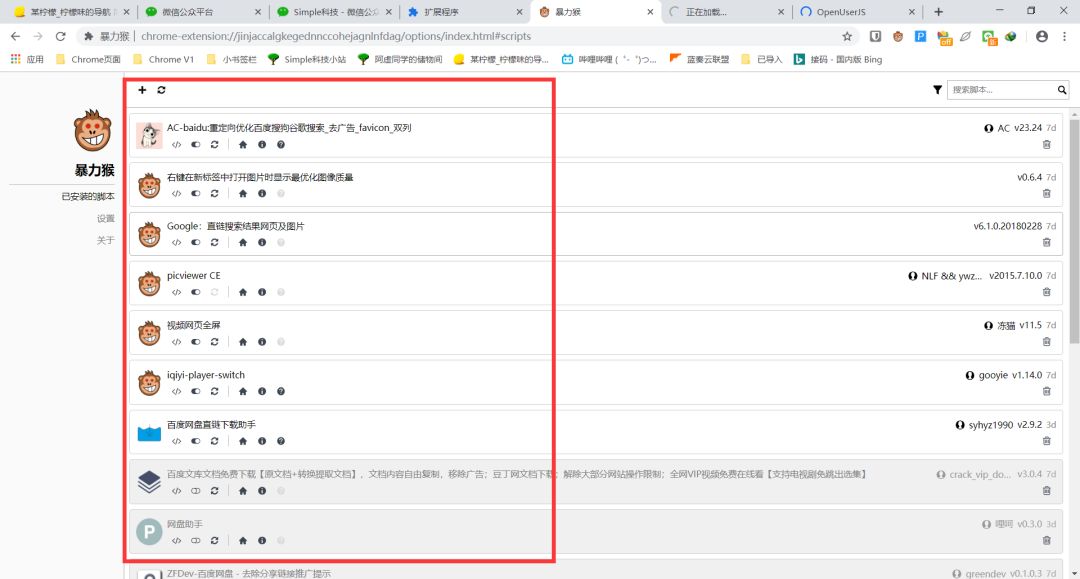Check update for AC-baidu script
Screen dimensions: 1080x579
pos(215,145)
